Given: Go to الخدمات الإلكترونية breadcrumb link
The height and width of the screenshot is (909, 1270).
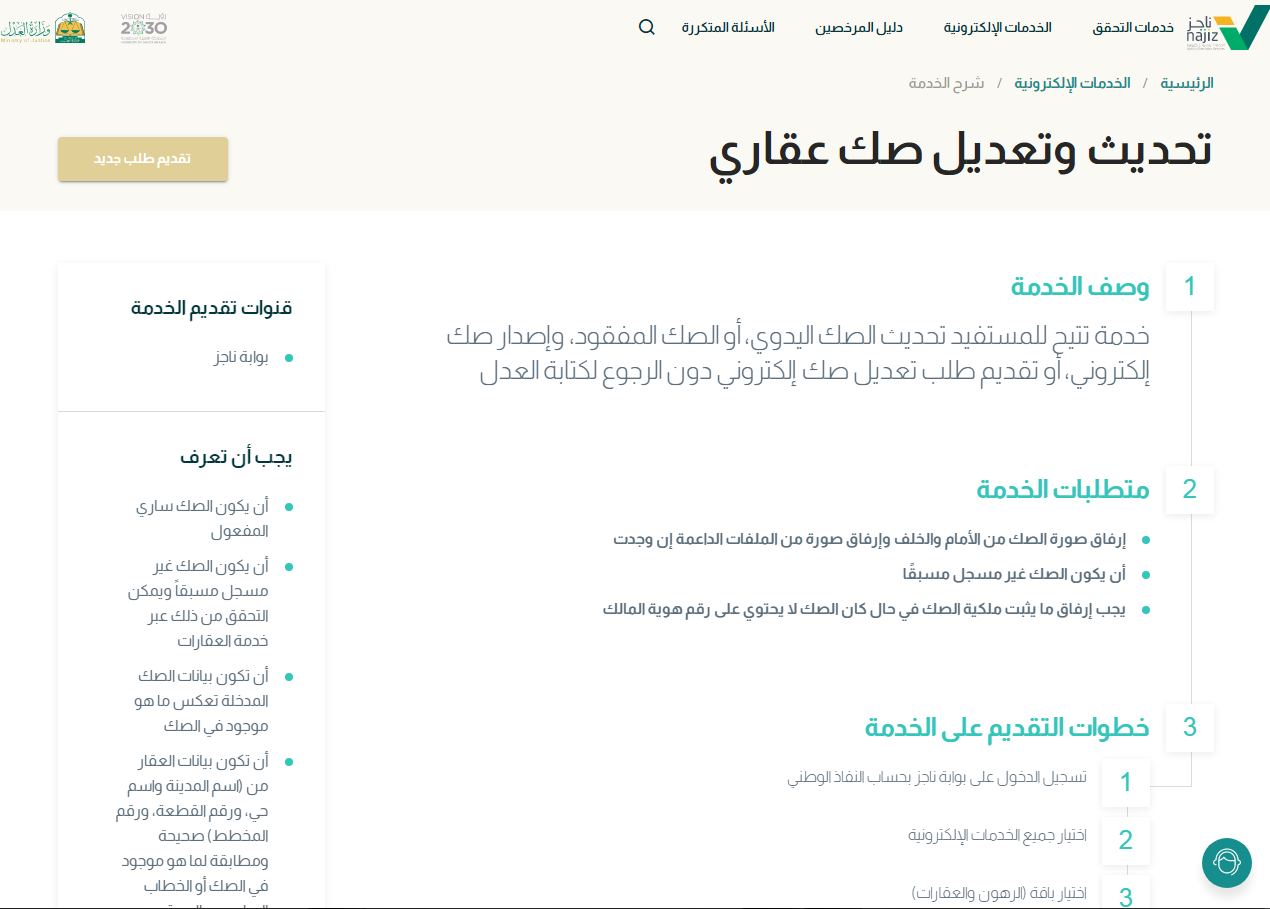Looking at the screenshot, I should [x=1072, y=83].
